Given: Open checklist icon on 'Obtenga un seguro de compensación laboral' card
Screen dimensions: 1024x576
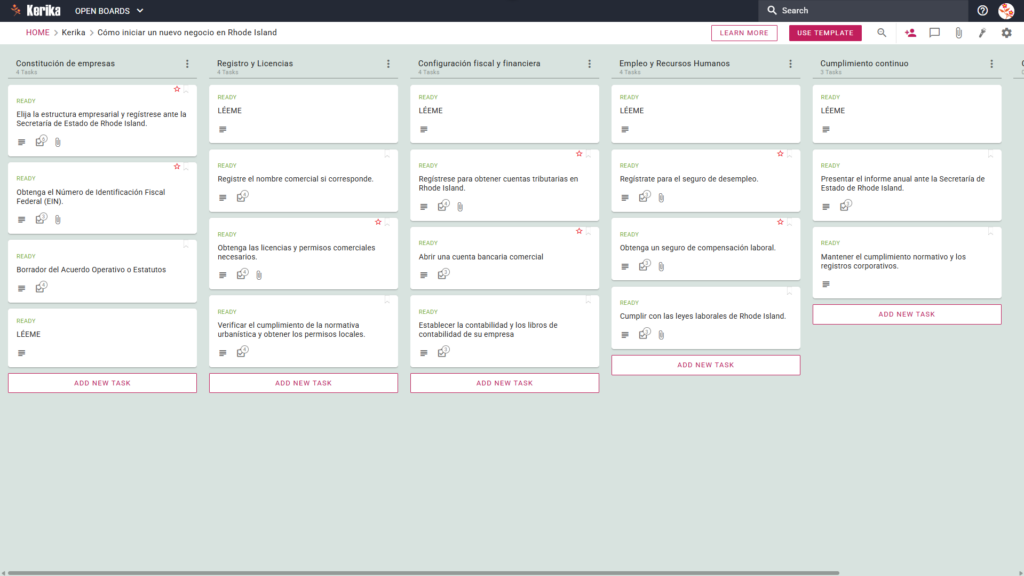Looking at the screenshot, I should (x=645, y=265).
